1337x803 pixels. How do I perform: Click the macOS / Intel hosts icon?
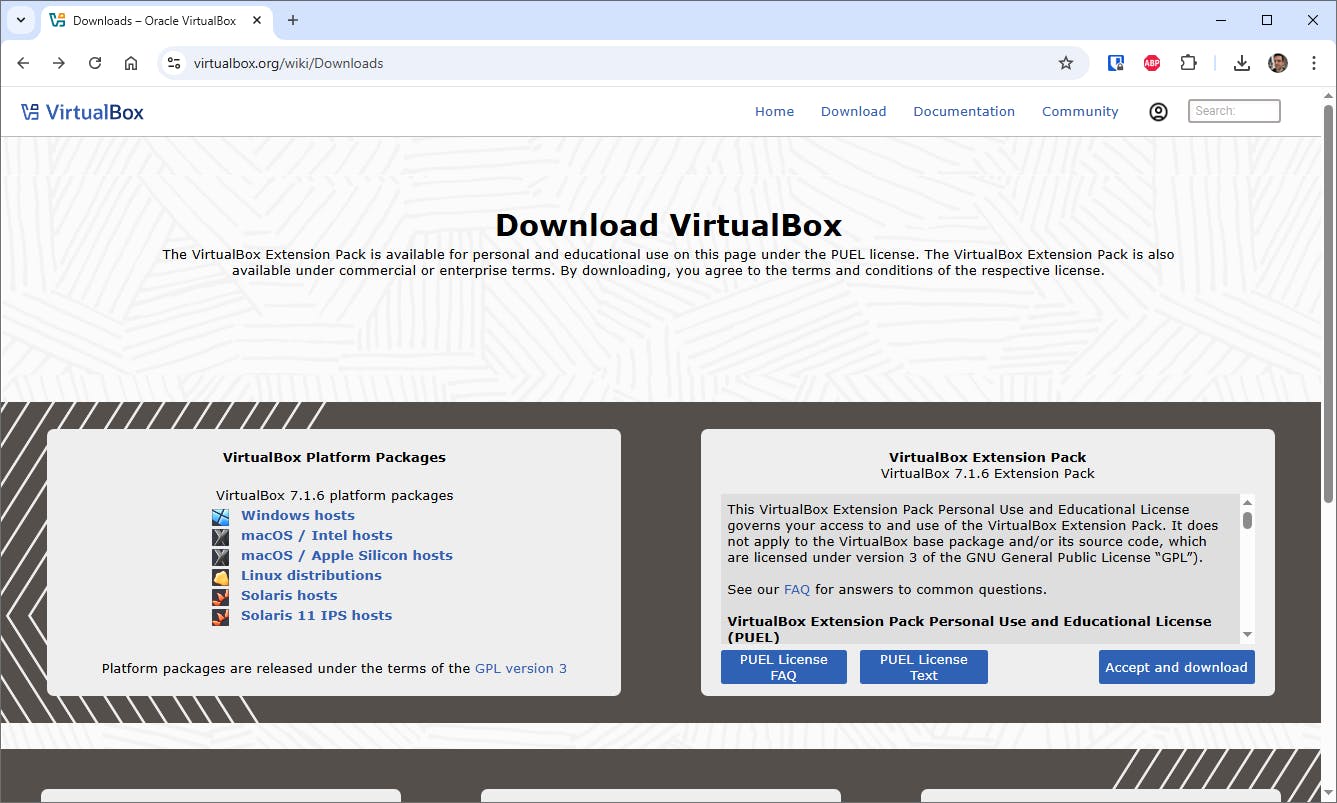[x=220, y=536]
